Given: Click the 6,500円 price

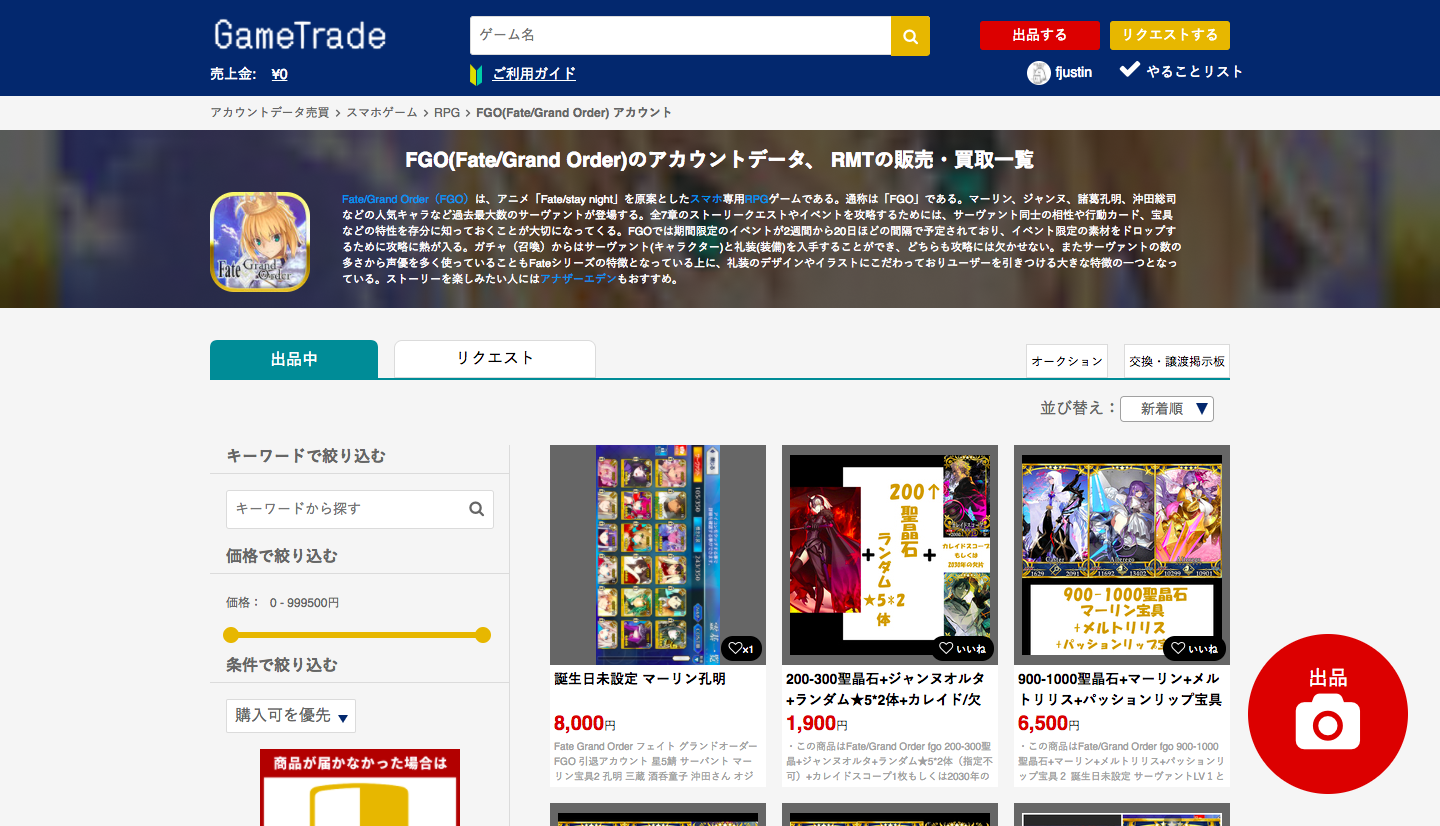Looking at the screenshot, I should coord(1049,723).
